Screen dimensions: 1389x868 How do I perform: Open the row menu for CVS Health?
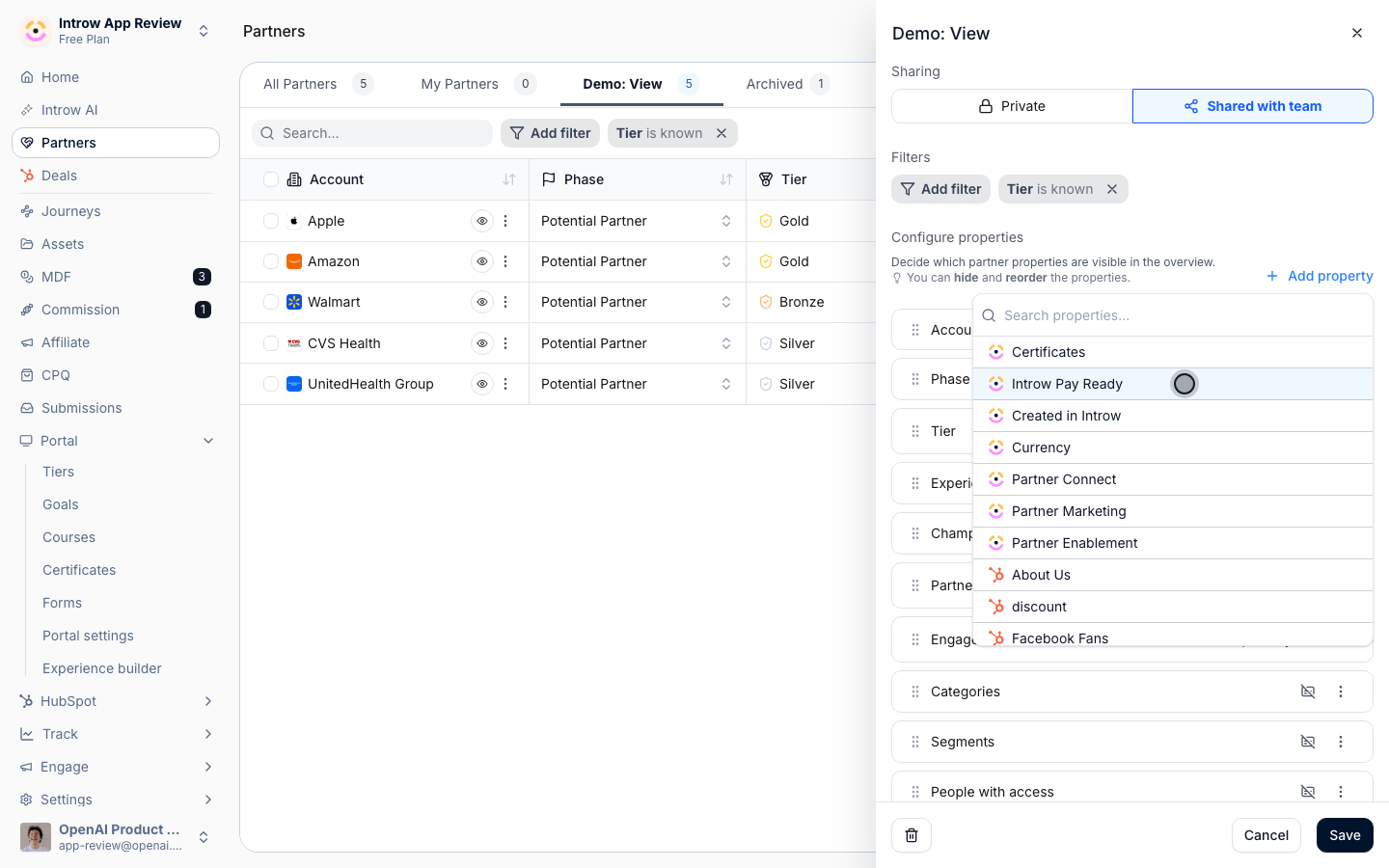click(x=505, y=343)
